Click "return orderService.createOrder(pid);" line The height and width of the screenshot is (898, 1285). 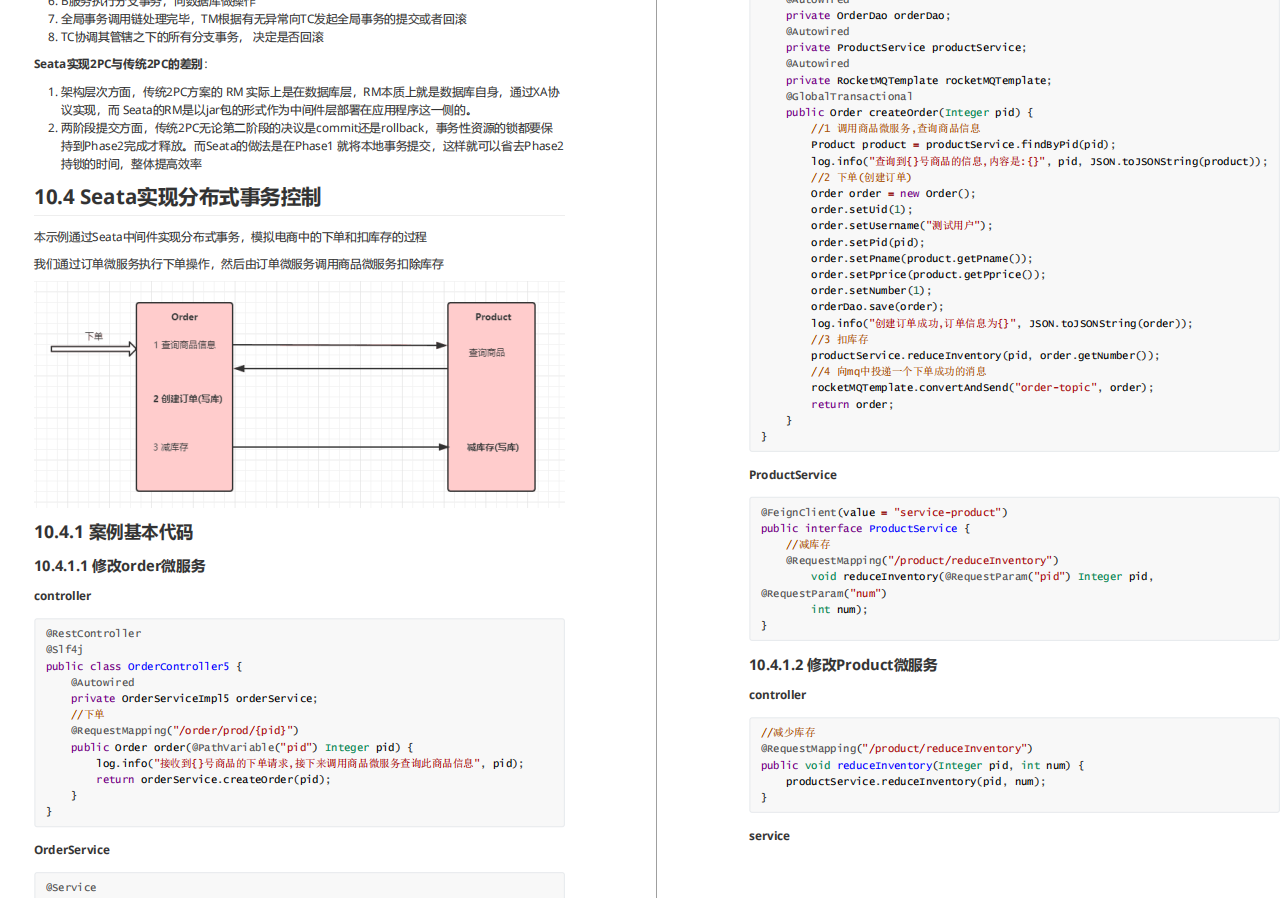tap(213, 779)
